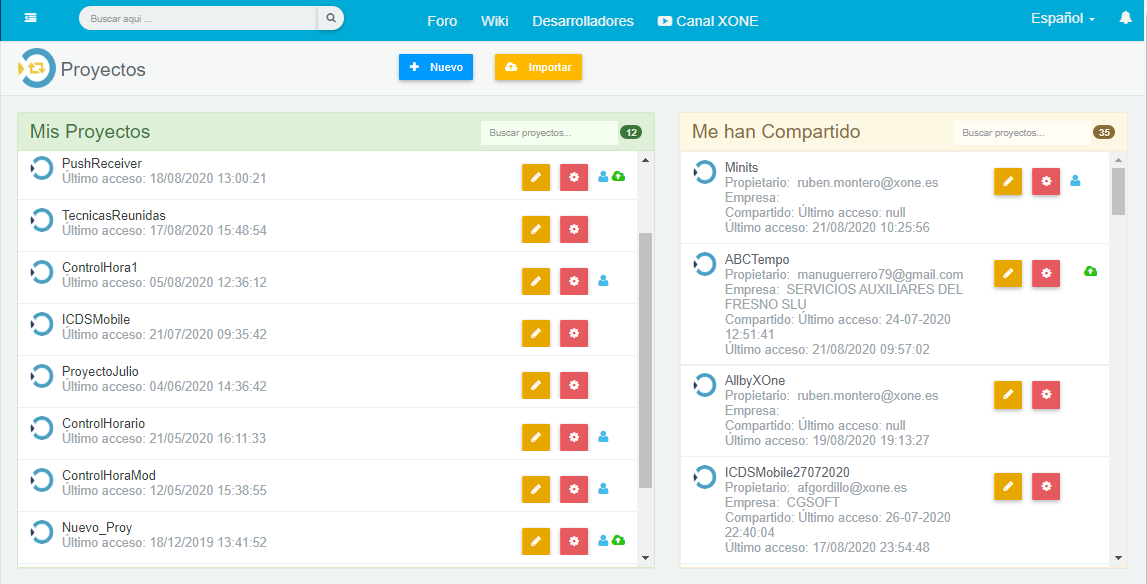Click the 12 projects count badge
The image size is (1147, 584).
[631, 132]
